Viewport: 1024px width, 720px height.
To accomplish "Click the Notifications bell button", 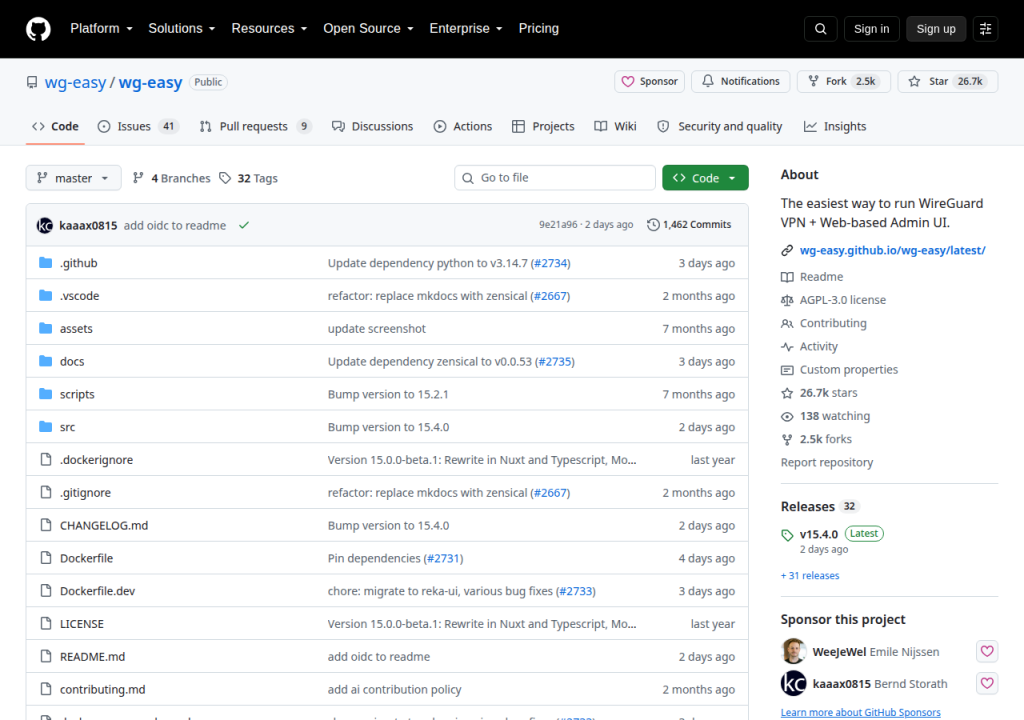I will (741, 81).
